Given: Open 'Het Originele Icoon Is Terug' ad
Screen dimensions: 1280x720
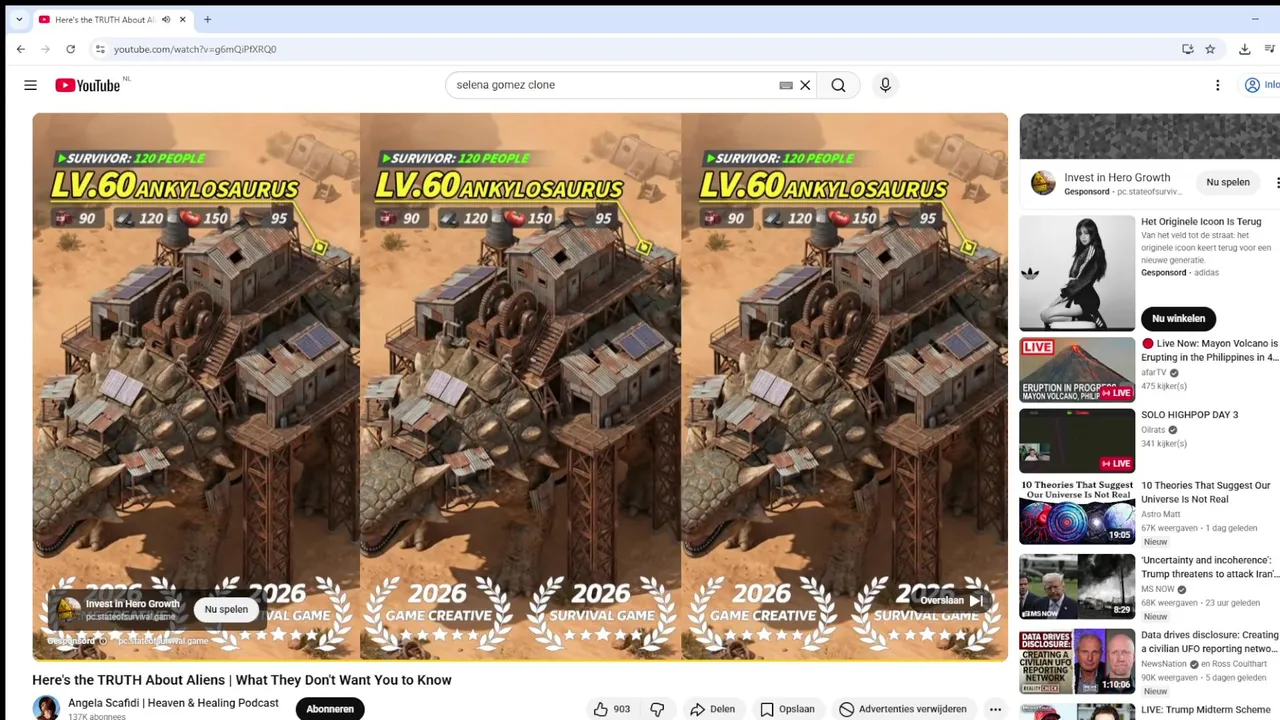Looking at the screenshot, I should [x=1201, y=222].
